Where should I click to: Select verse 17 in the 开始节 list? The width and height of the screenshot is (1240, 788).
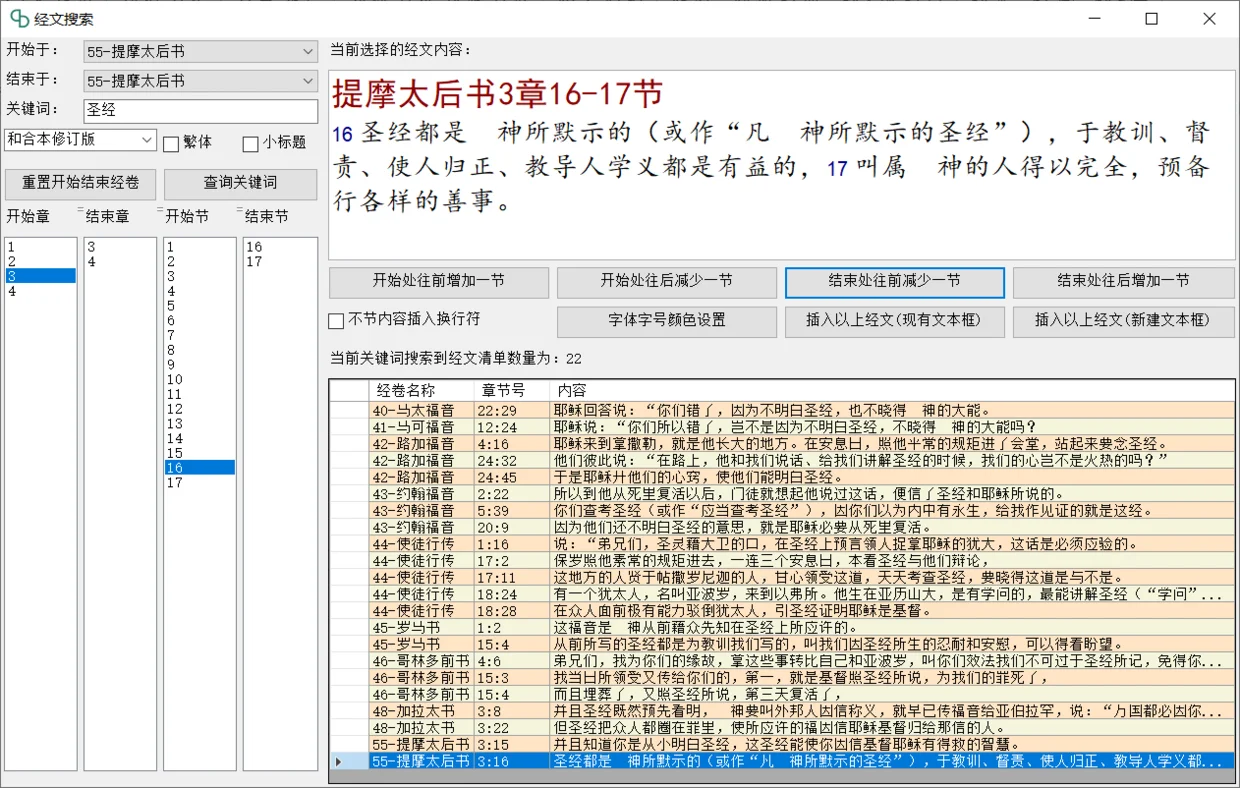[200, 482]
